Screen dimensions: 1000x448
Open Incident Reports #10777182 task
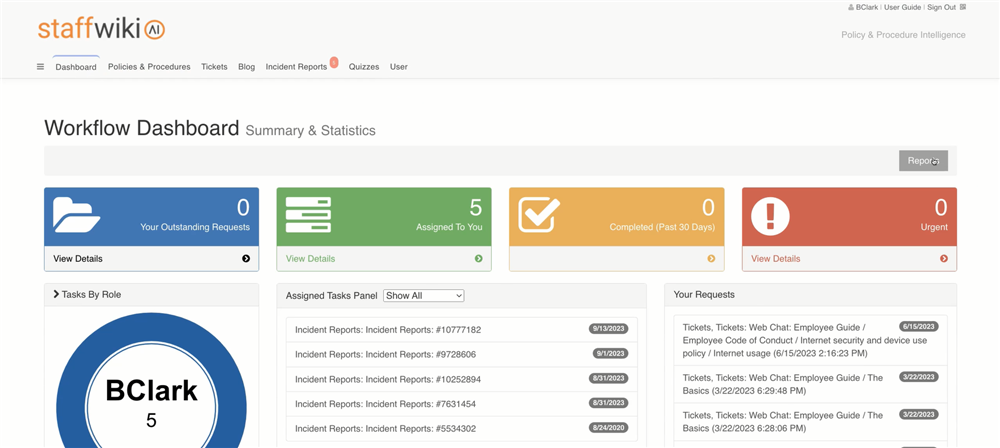(388, 330)
